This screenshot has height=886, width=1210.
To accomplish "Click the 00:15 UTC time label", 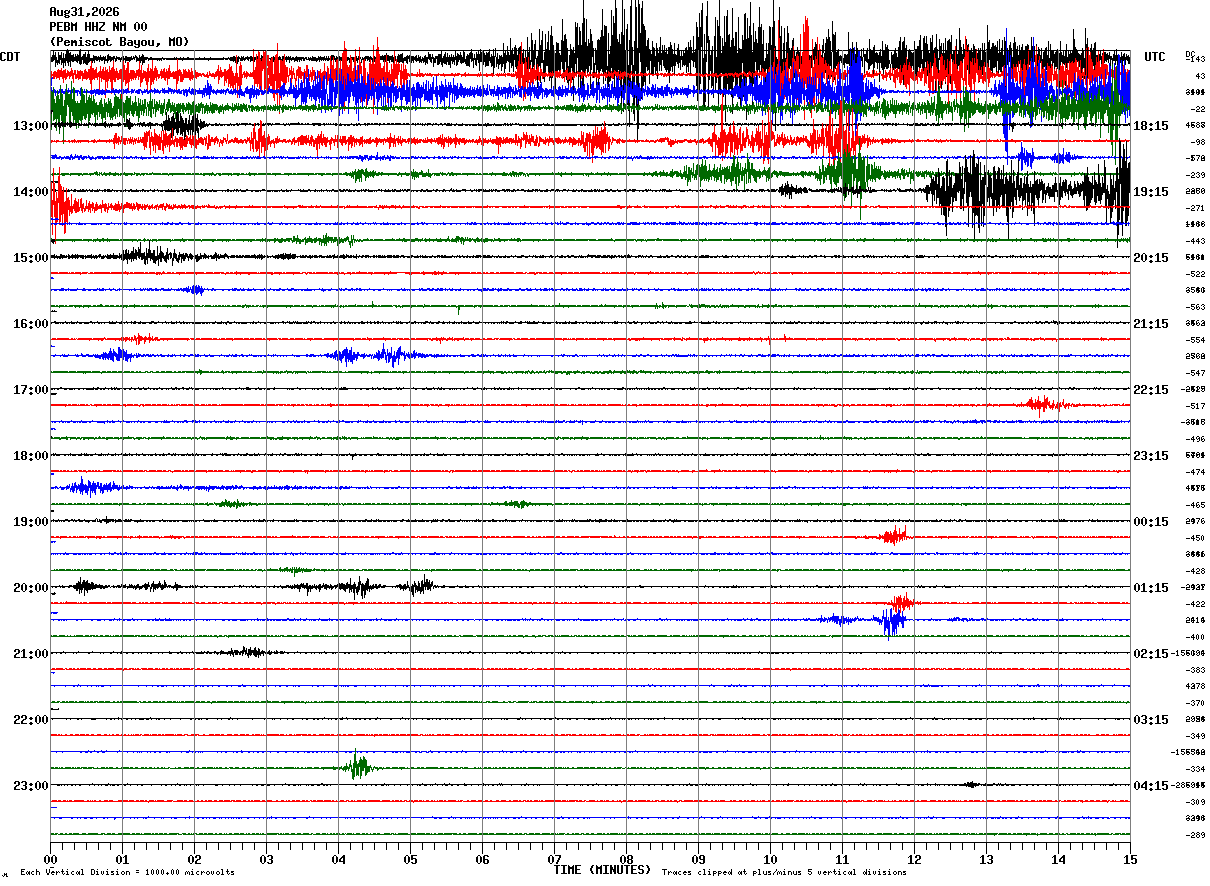I will 1151,521.
